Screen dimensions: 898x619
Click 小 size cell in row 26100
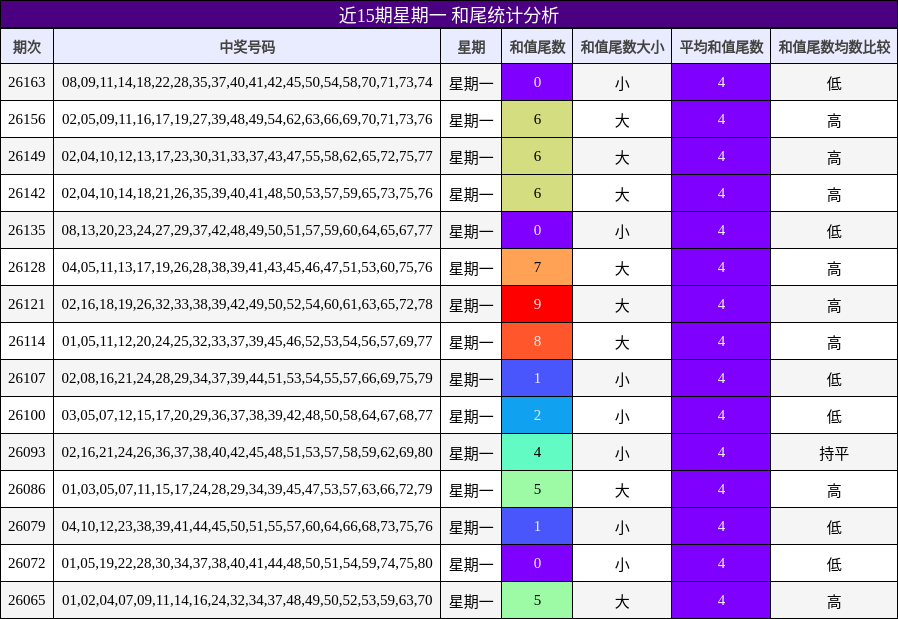622,415
